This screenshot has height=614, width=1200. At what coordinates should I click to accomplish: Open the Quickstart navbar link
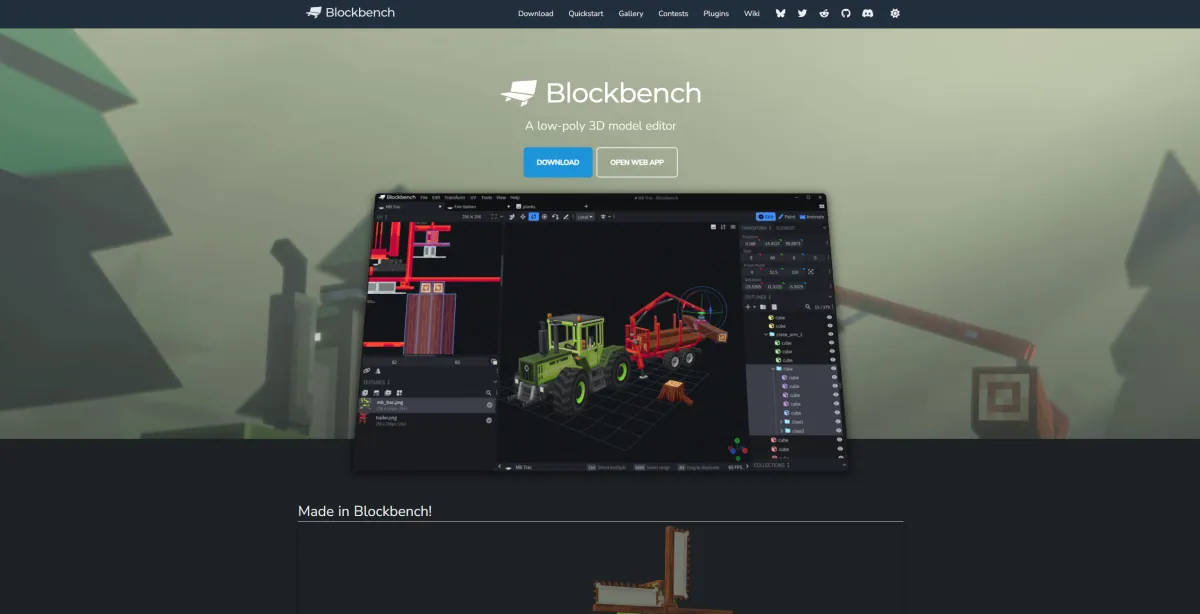tap(588, 14)
